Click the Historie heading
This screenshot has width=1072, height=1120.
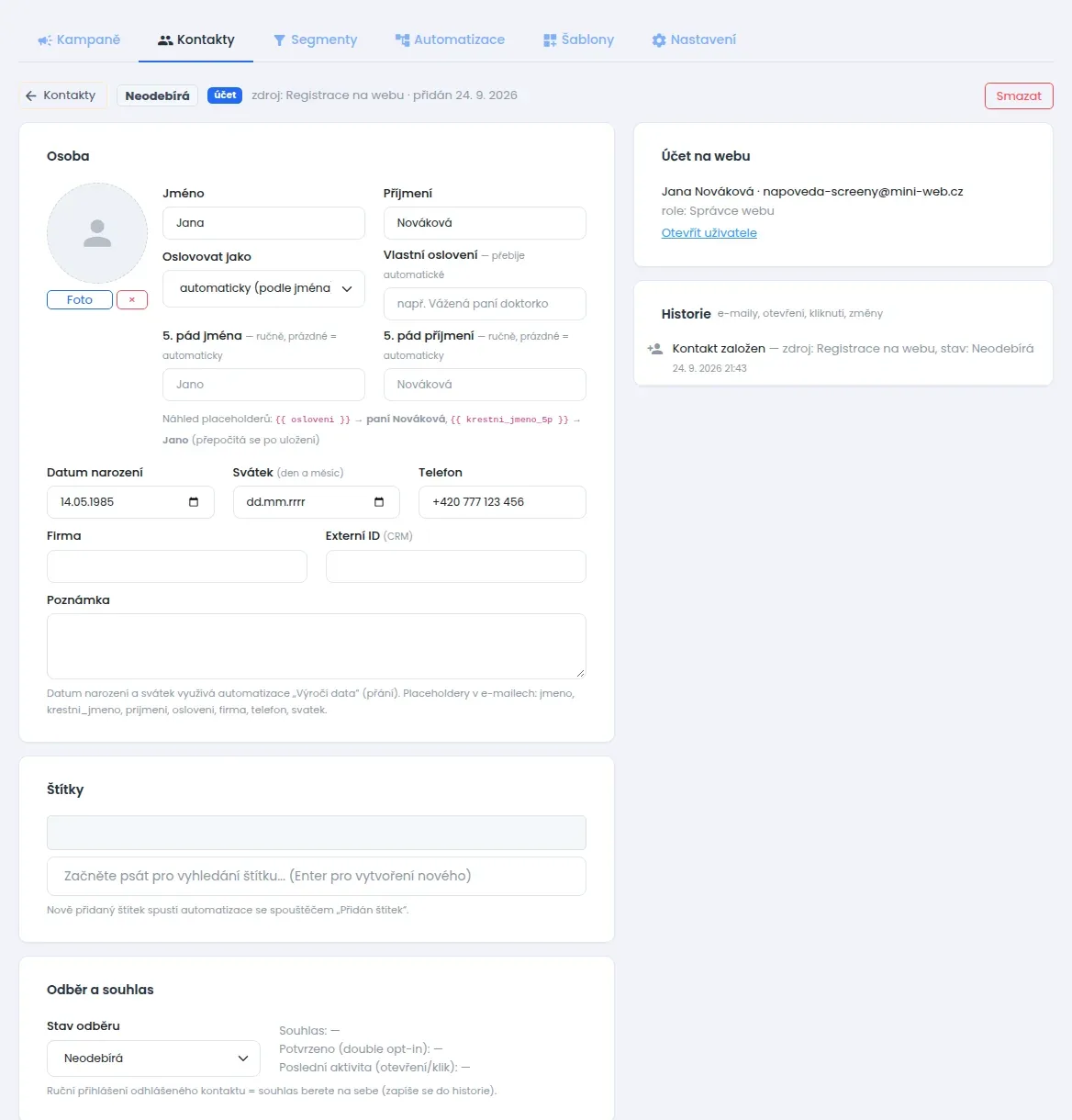pos(687,314)
